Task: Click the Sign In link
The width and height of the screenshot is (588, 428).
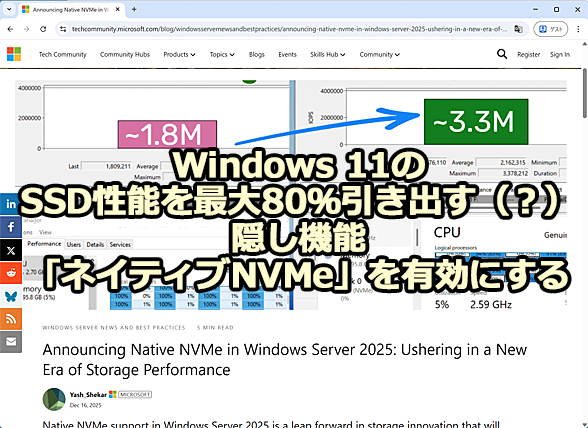Action: (560, 54)
